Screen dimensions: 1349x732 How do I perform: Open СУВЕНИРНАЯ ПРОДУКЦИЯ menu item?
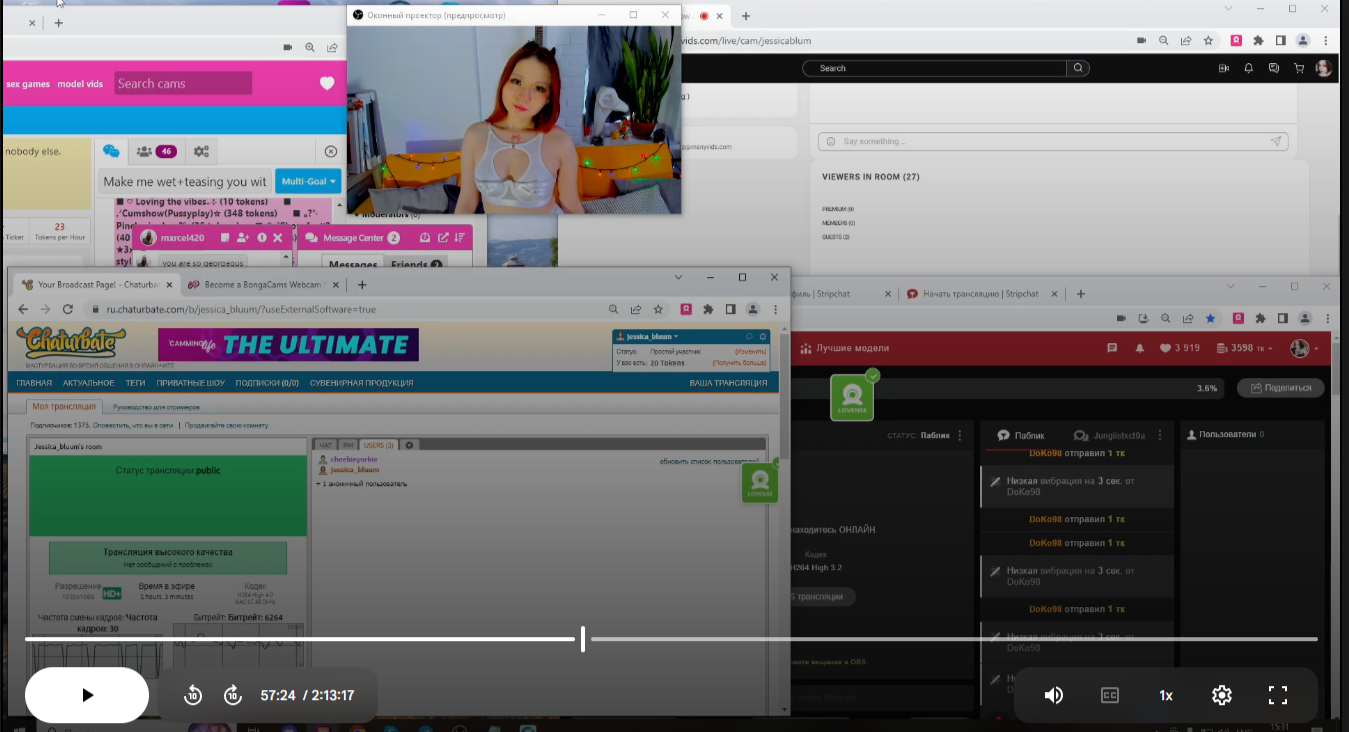point(361,383)
